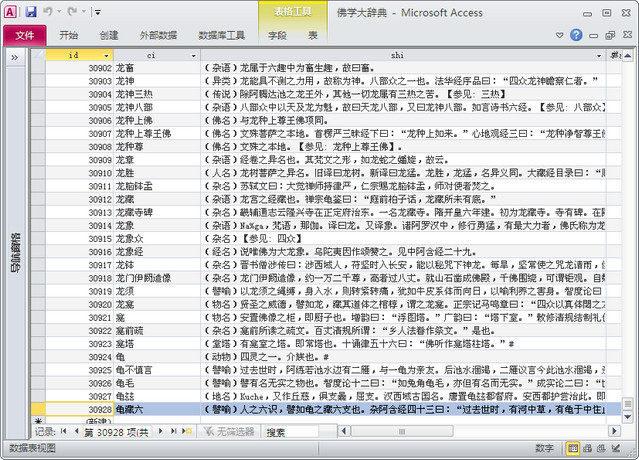Click id cell 30902
Image resolution: width=639 pixels, height=460 pixels.
coord(79,68)
